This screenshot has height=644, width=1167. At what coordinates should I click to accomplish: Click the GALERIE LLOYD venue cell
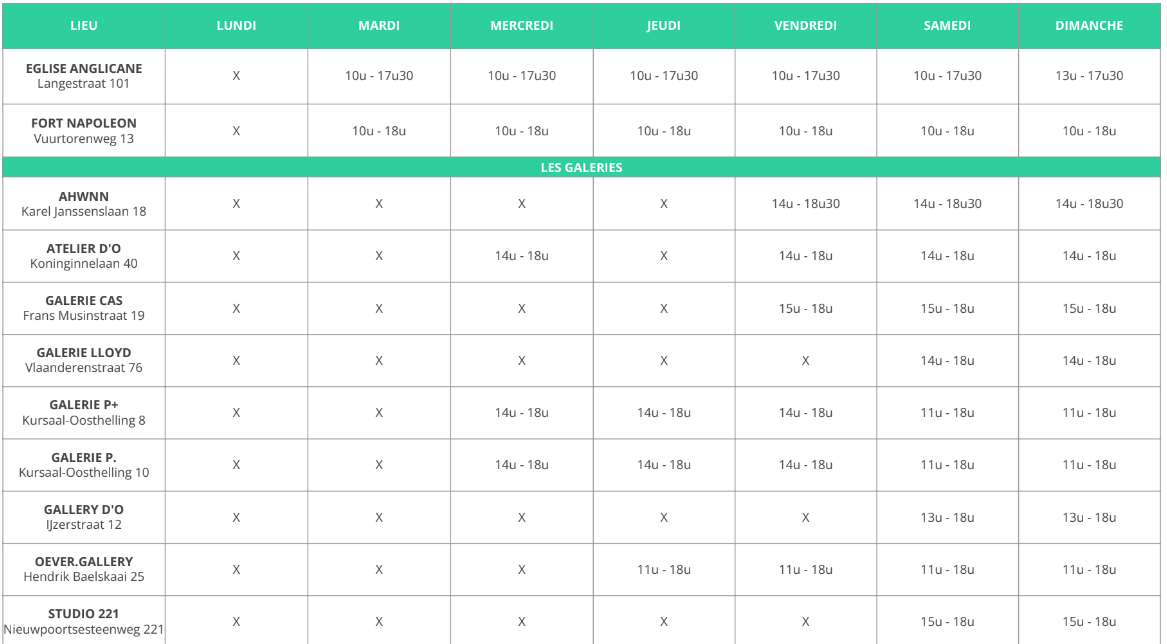(83, 360)
